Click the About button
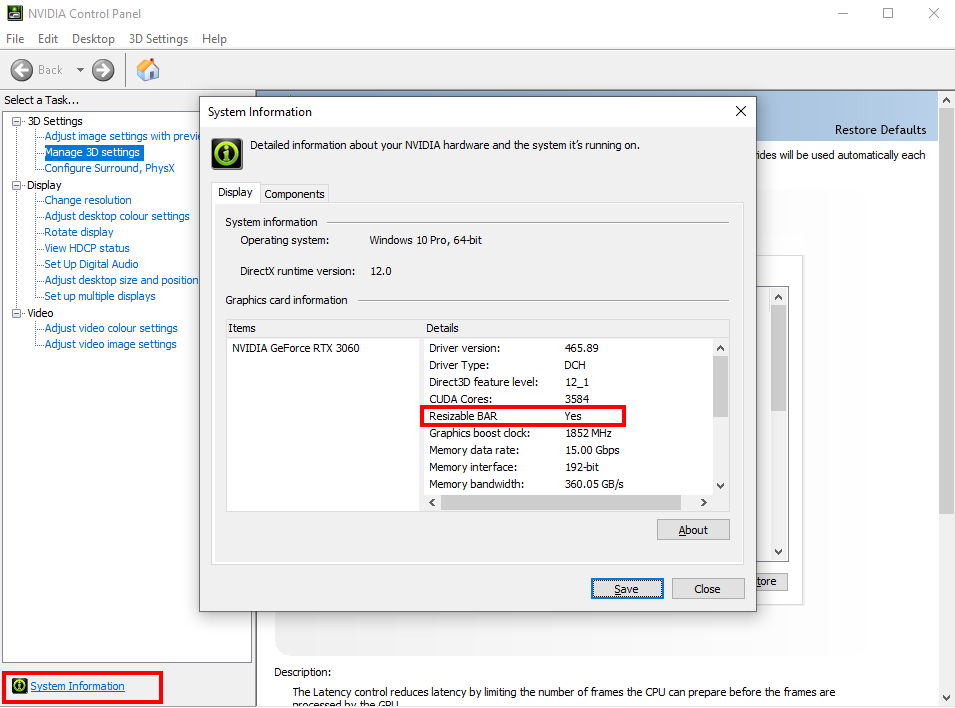The width and height of the screenshot is (955, 708). click(x=693, y=530)
